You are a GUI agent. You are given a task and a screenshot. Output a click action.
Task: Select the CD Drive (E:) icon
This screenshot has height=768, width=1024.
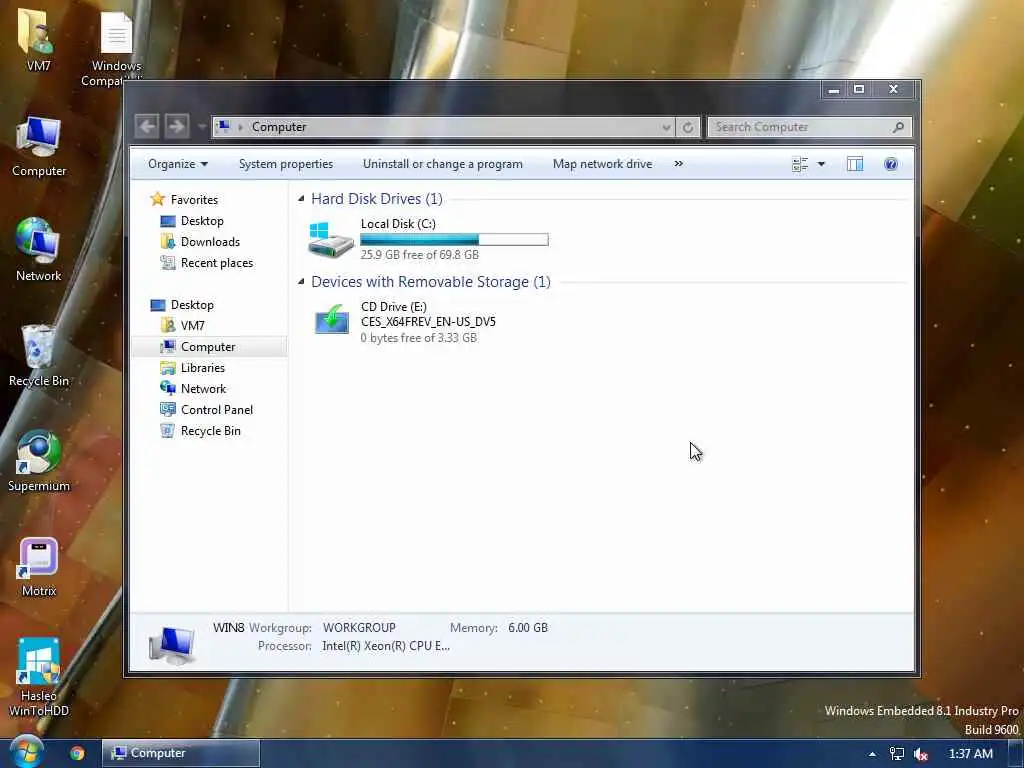point(332,319)
